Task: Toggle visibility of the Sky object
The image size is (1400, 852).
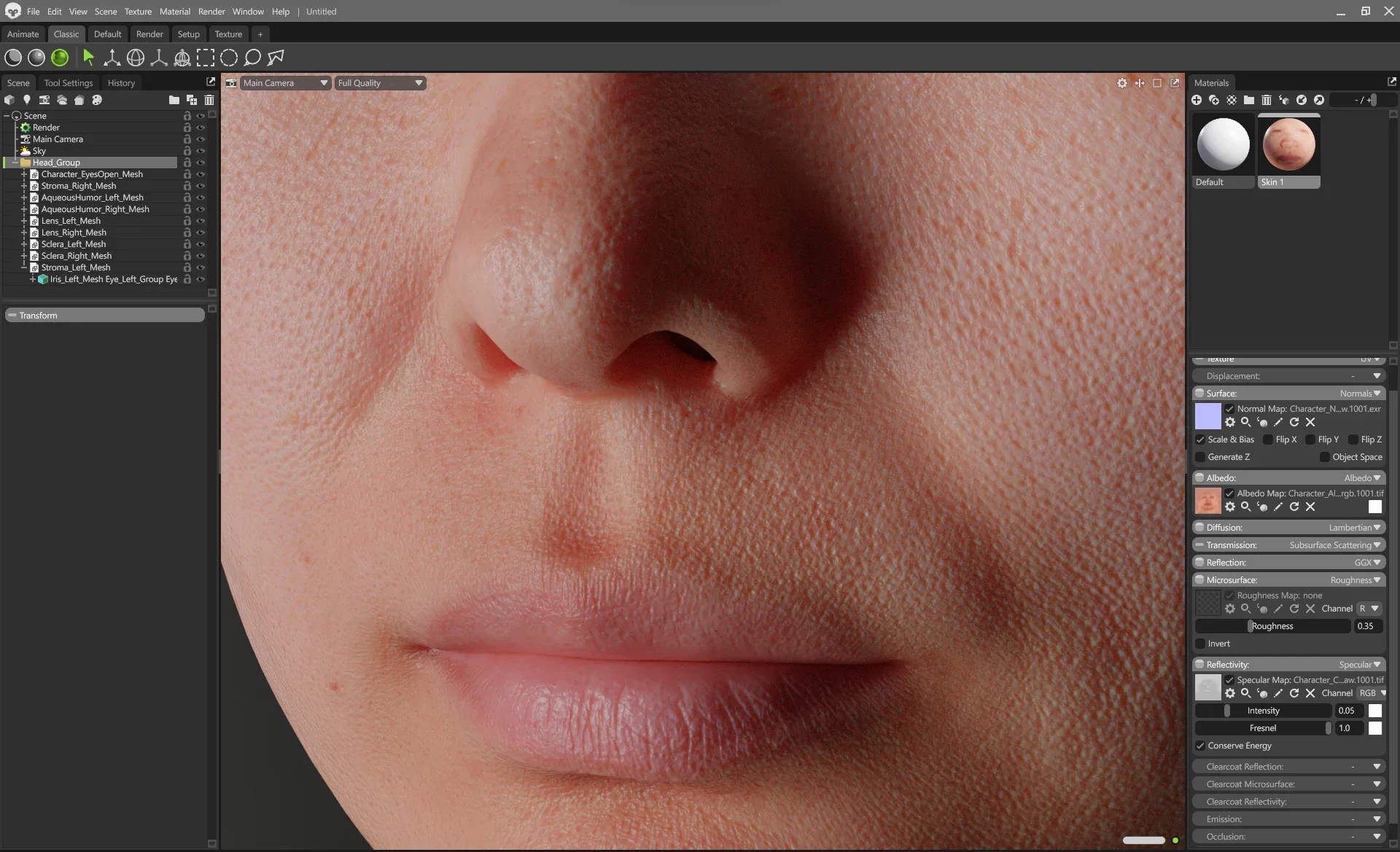Action: click(201, 150)
